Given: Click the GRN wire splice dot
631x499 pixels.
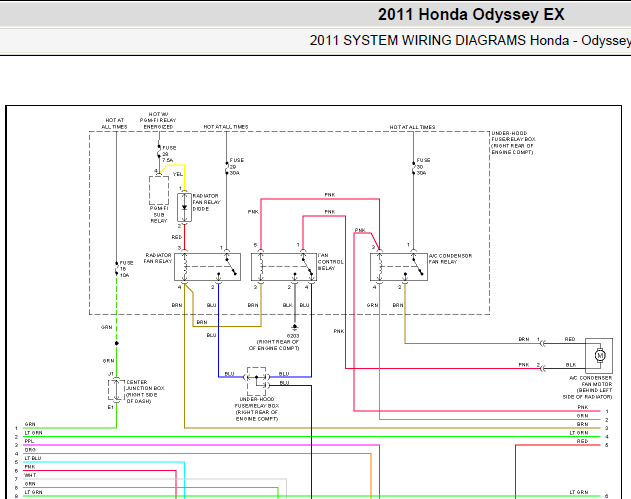Looking at the screenshot, I should pyautogui.click(x=117, y=343).
